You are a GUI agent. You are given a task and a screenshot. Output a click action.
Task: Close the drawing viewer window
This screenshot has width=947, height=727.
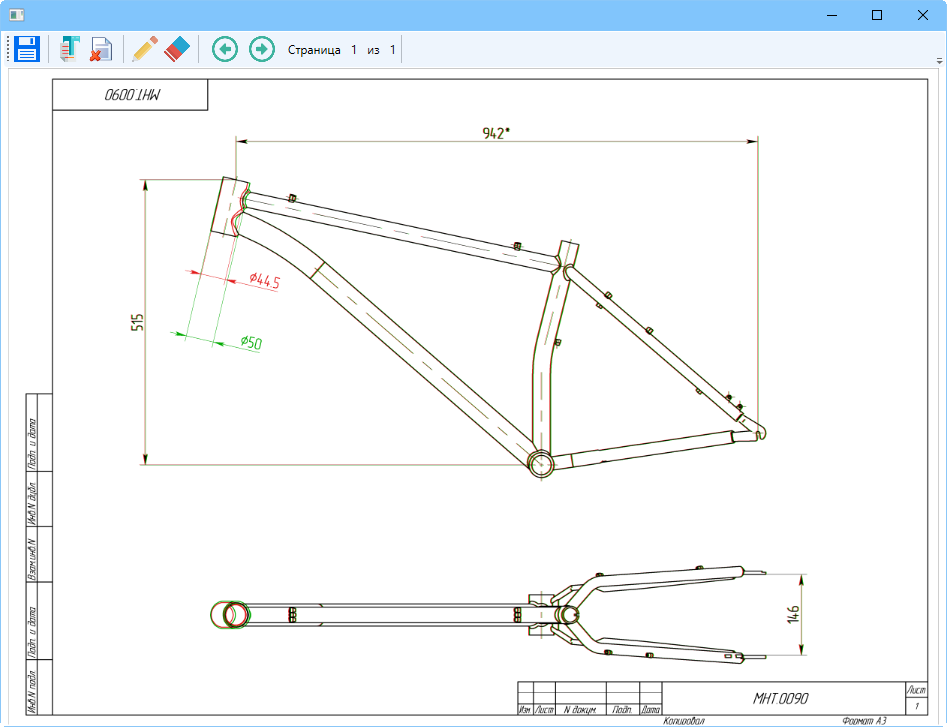click(923, 15)
